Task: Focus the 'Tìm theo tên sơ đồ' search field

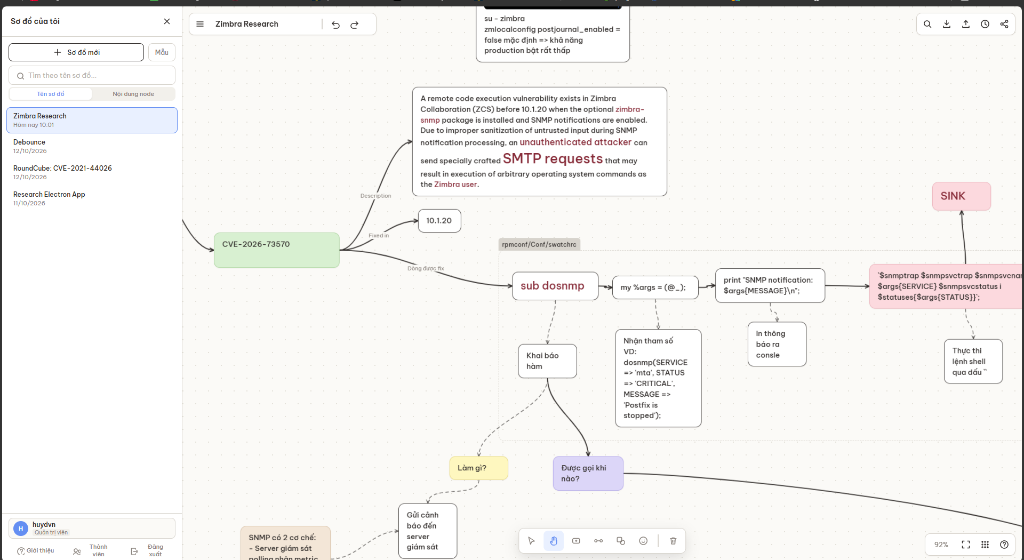Action: pyautogui.click(x=92, y=75)
